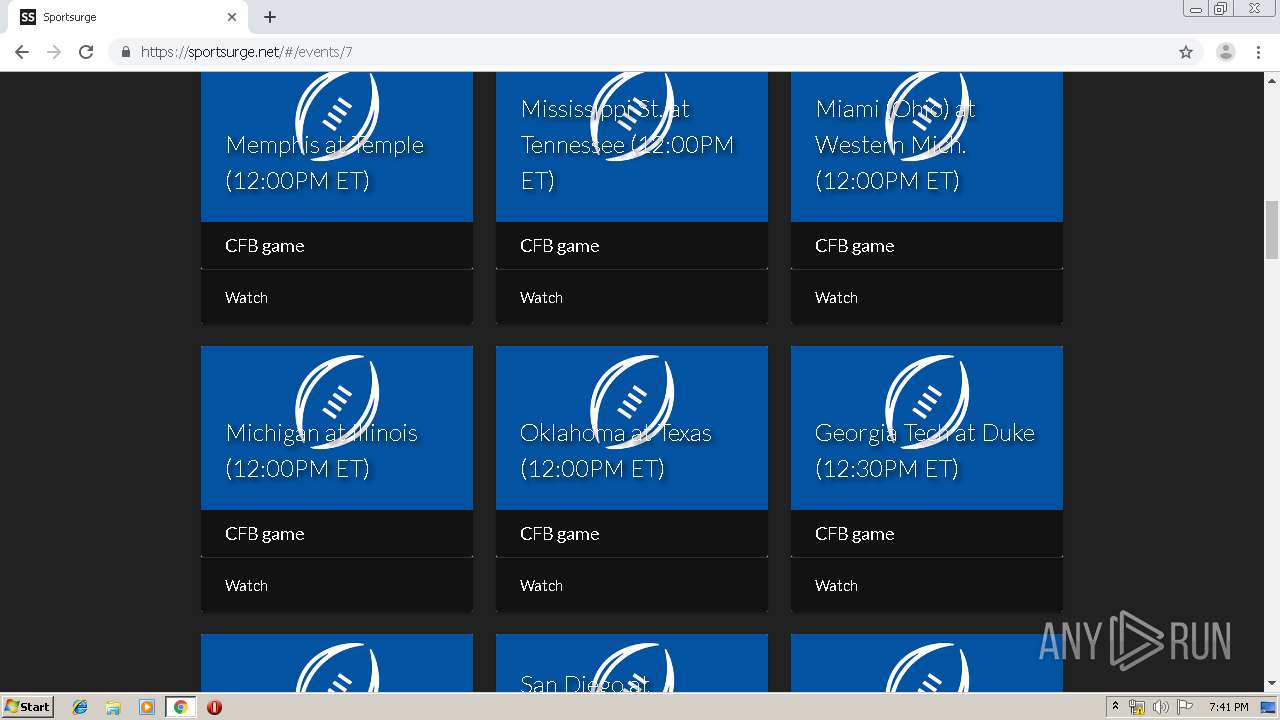Viewport: 1280px width, 720px height.
Task: Open the Chrome profile avatar
Action: click(x=1226, y=52)
